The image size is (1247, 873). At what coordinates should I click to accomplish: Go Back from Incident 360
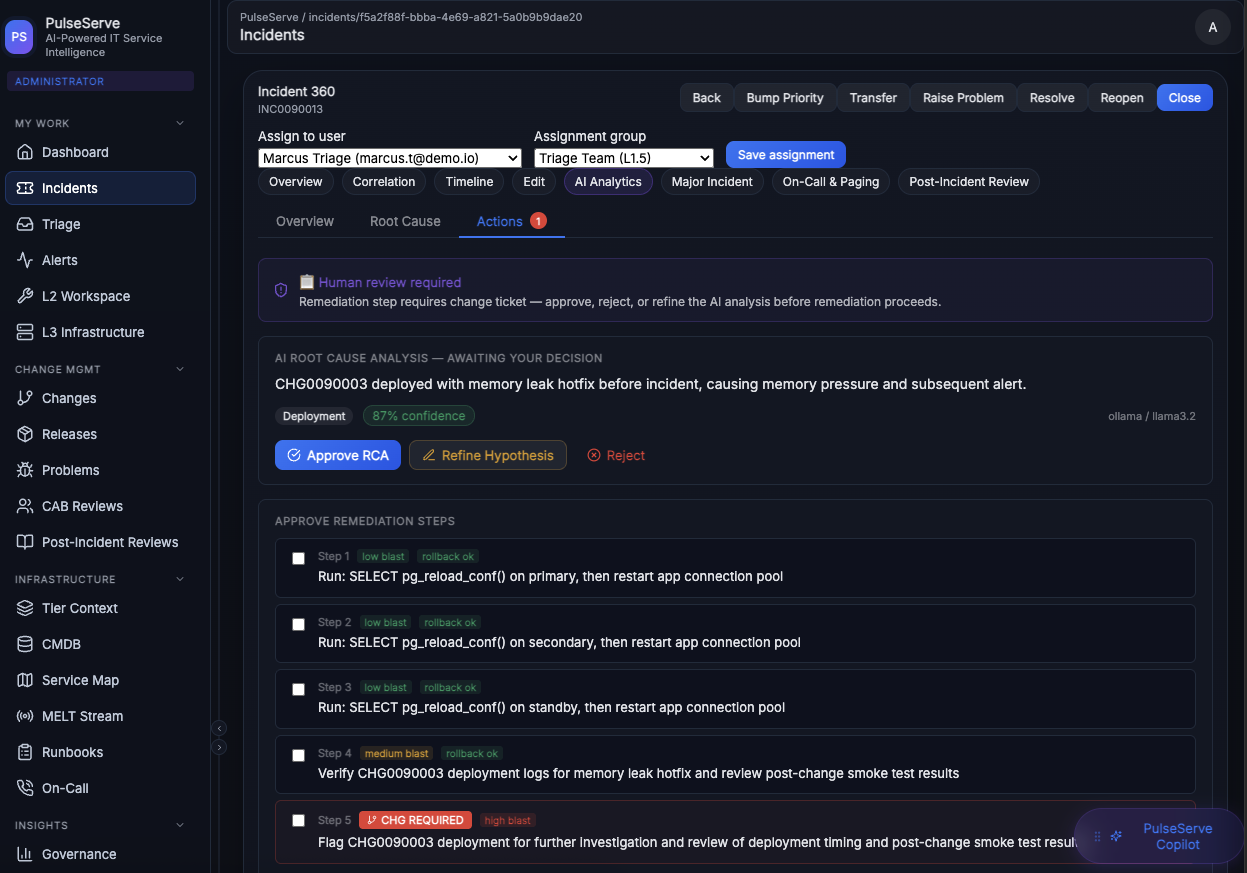point(707,97)
